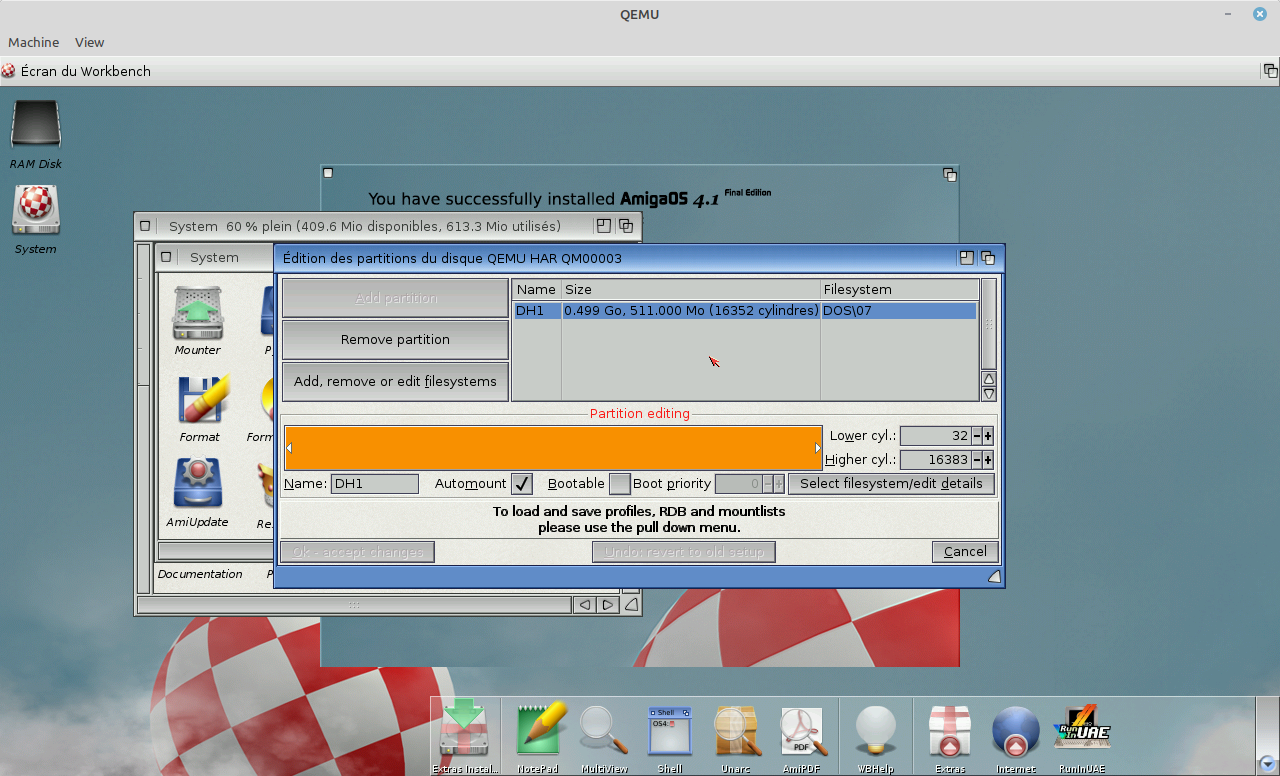Image resolution: width=1280 pixels, height=776 pixels.
Task: Click the Lower cyl. value field
Action: [935, 436]
